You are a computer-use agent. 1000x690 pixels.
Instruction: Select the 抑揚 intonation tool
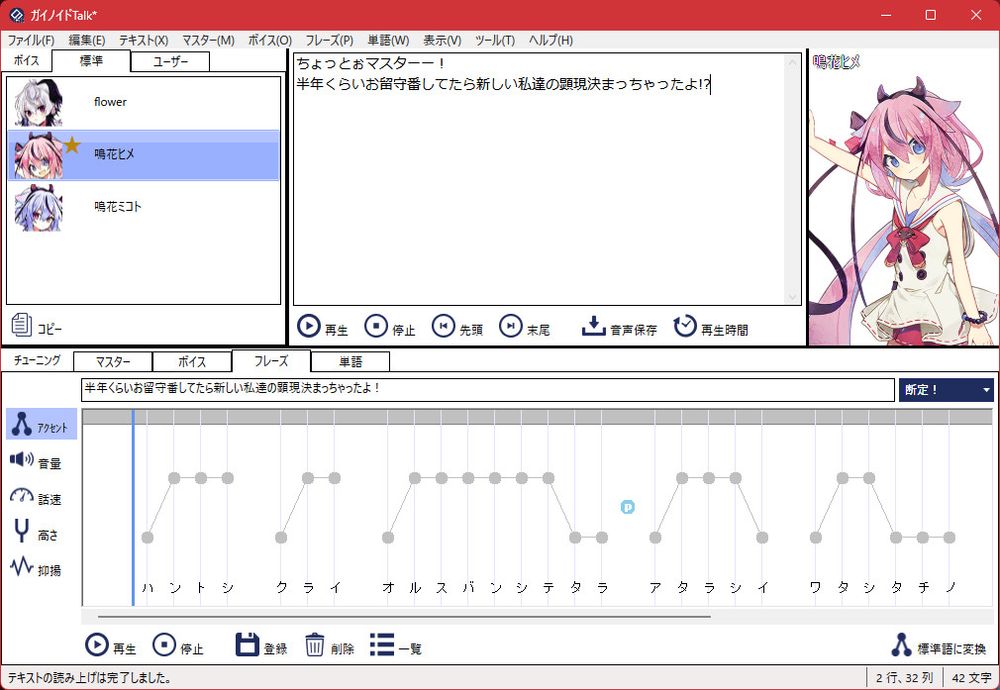[x=36, y=568]
